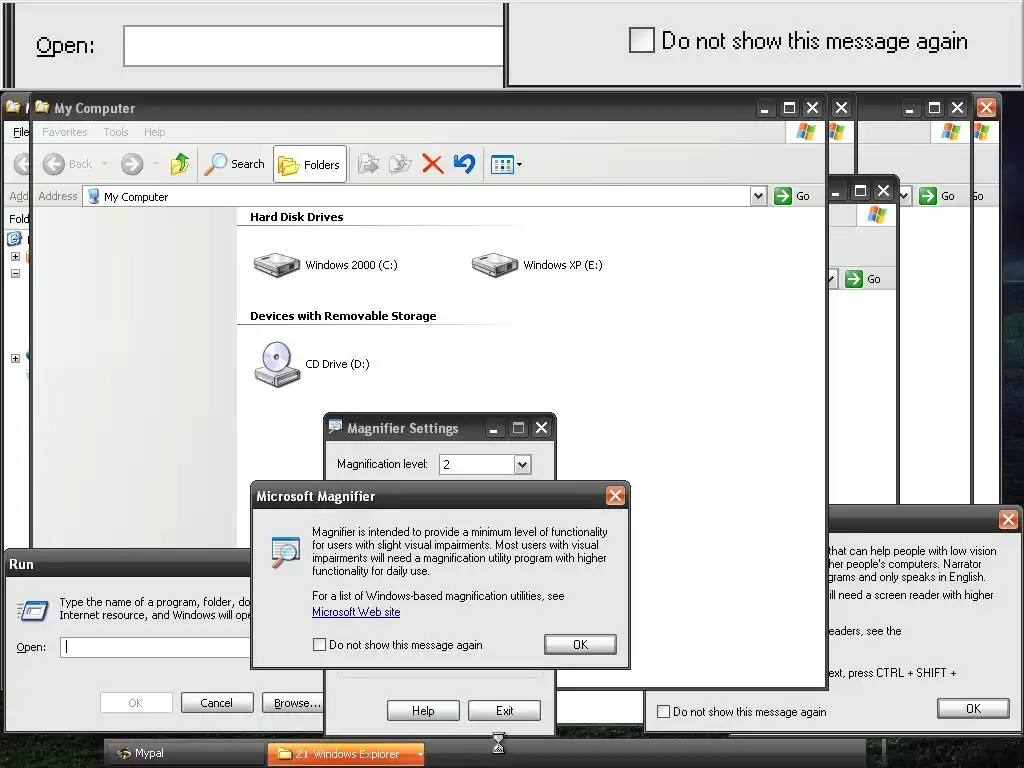This screenshot has width=1024, height=768.
Task: Click the Magnifier Settings title bar icon
Action: pos(335,427)
